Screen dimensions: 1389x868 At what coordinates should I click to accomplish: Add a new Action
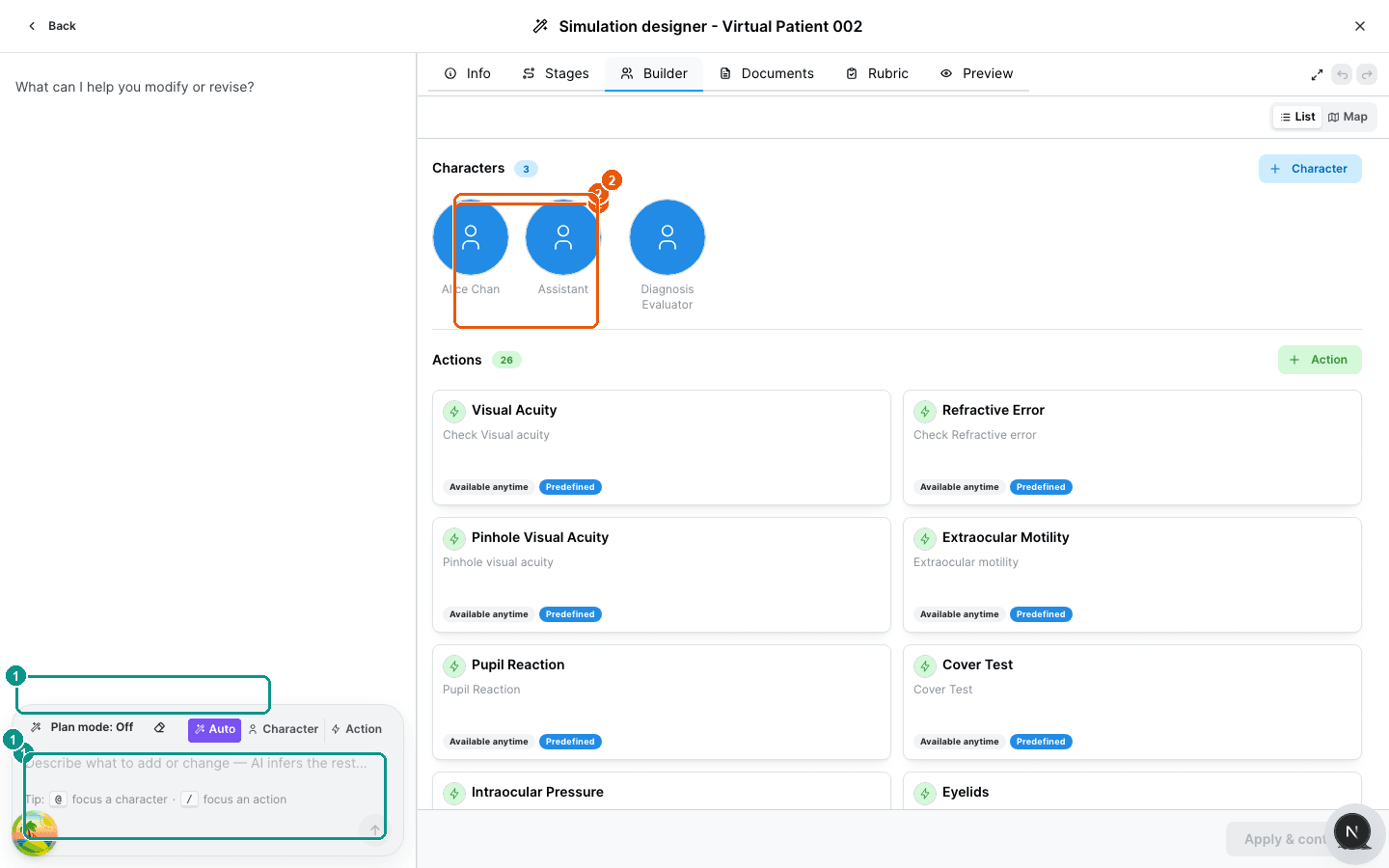(x=1320, y=360)
